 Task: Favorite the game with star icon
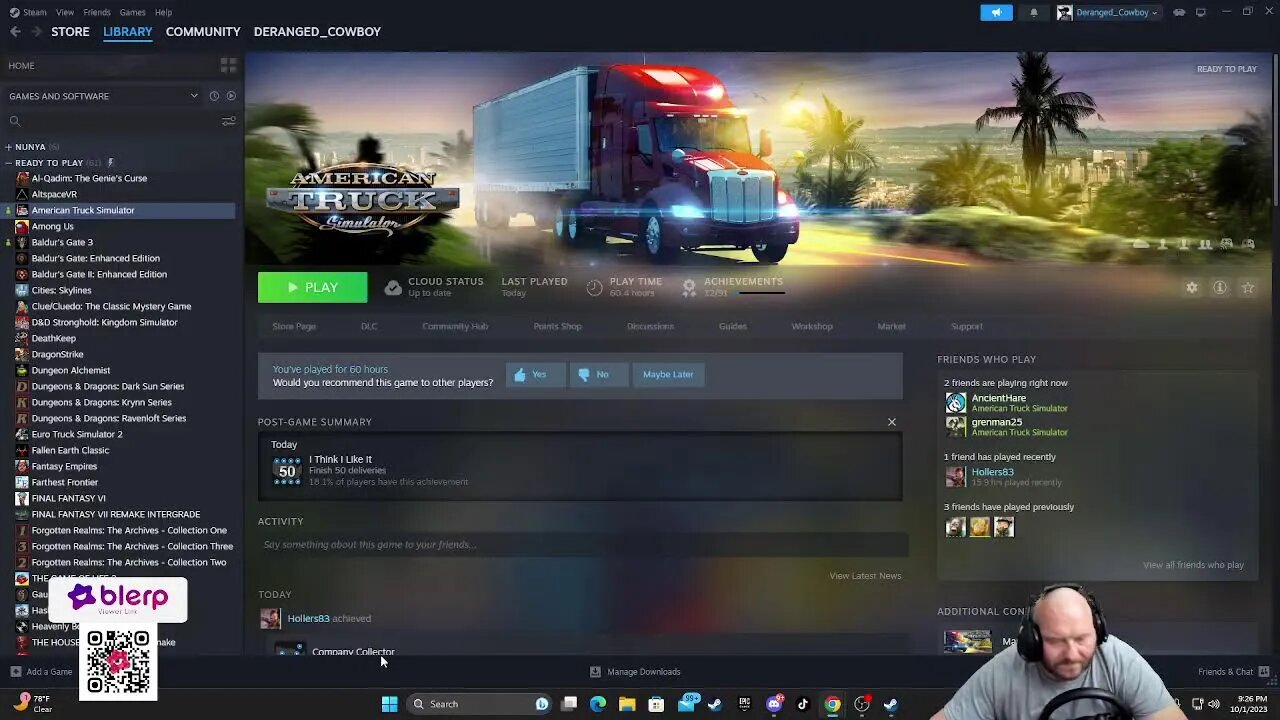pyautogui.click(x=1248, y=287)
